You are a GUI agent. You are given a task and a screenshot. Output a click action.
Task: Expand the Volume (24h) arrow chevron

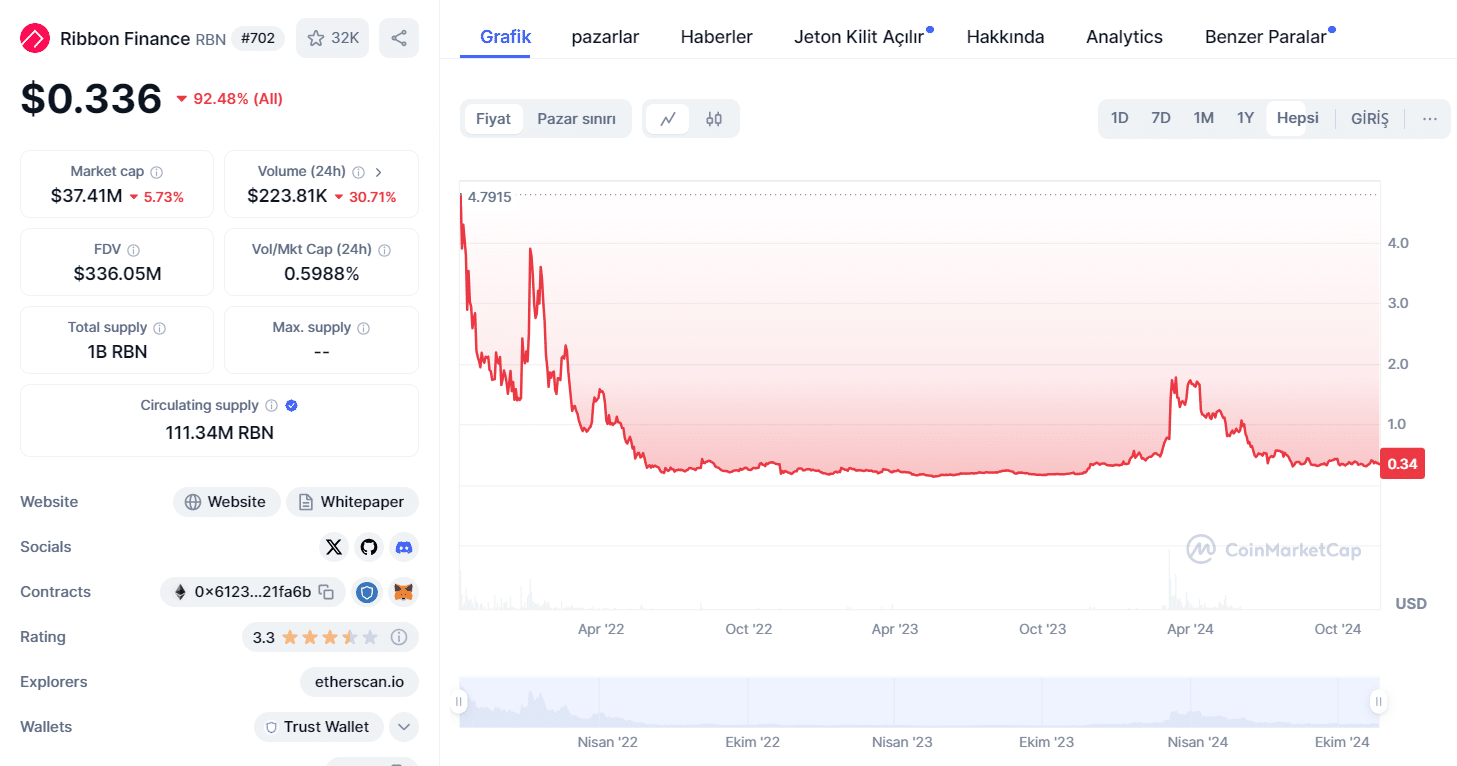pos(378,172)
